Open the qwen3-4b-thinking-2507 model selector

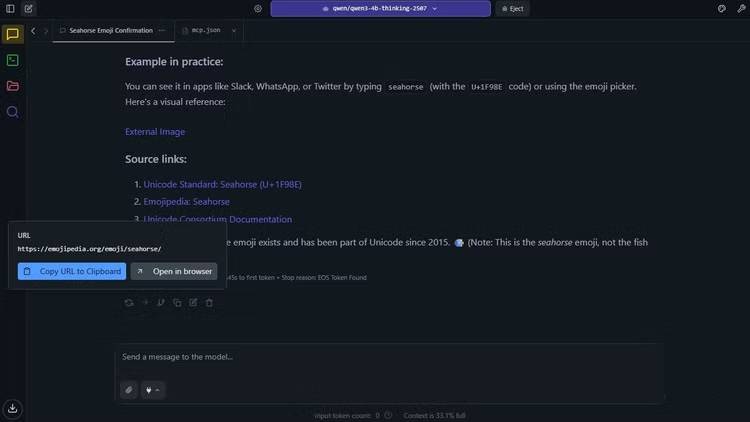point(380,9)
